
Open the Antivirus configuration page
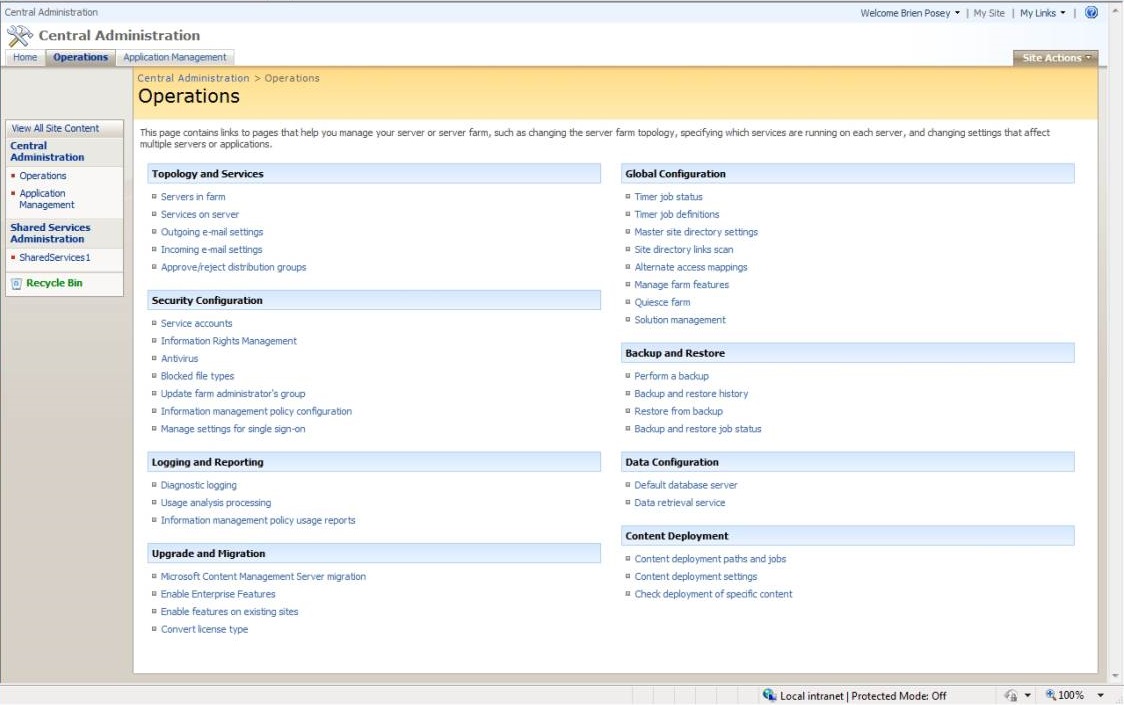pyautogui.click(x=179, y=358)
